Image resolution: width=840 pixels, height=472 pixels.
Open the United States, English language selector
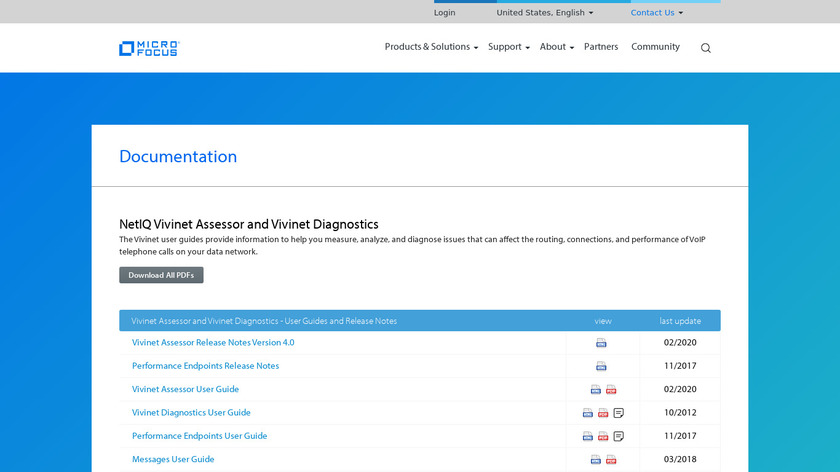(x=545, y=13)
